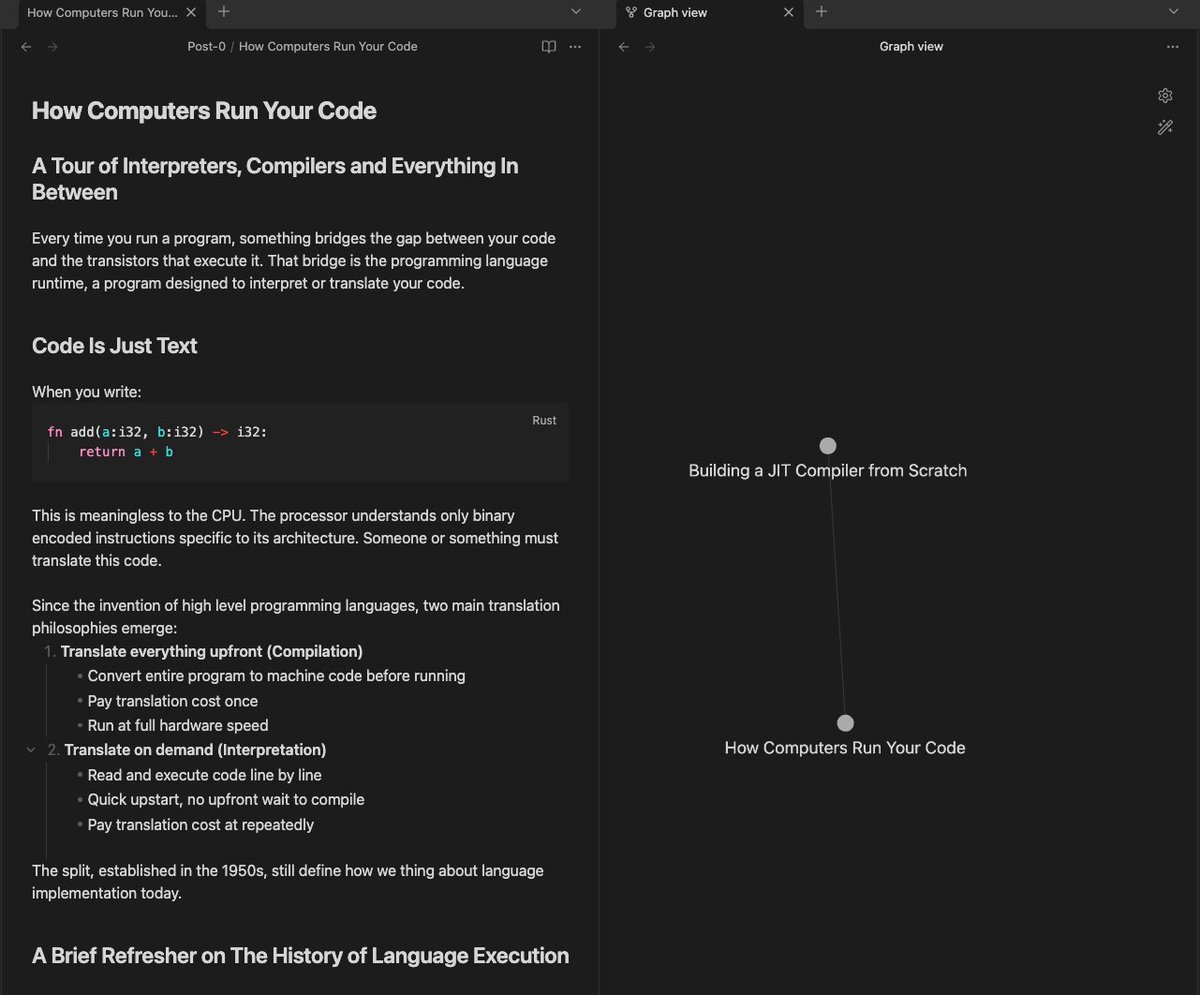Select the Graph view tab
The width and height of the screenshot is (1200, 995).
708,13
